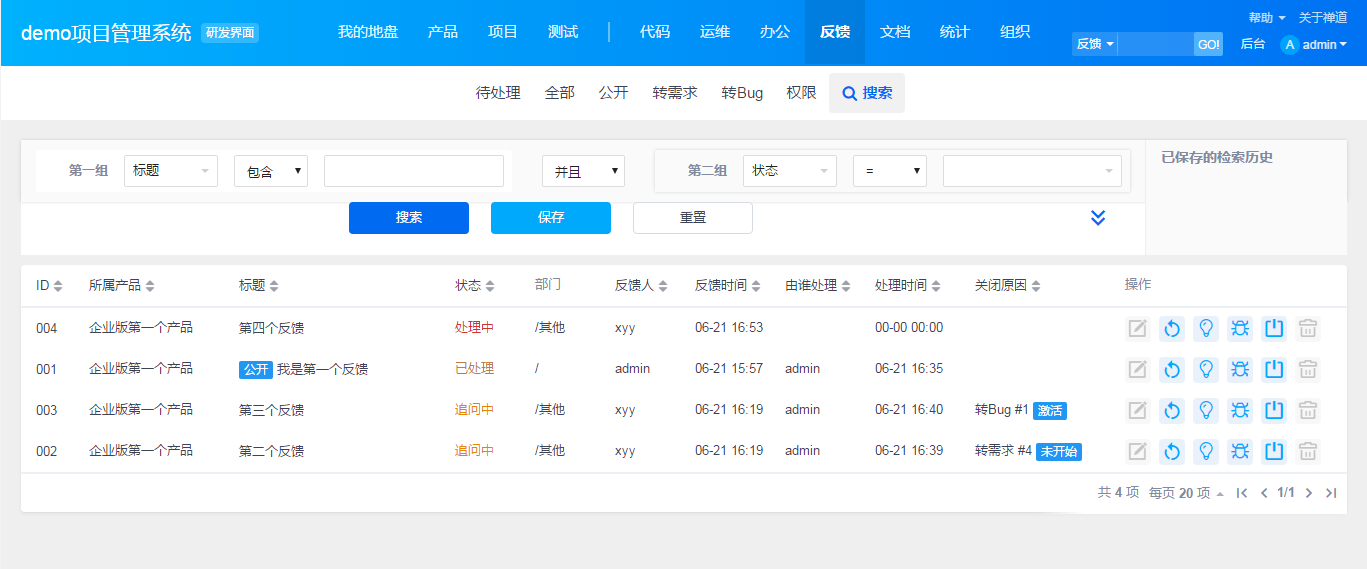Viewport: 1367px width, 569px height.
Task: Open 我的地盘 in top navigation
Action: click(368, 32)
